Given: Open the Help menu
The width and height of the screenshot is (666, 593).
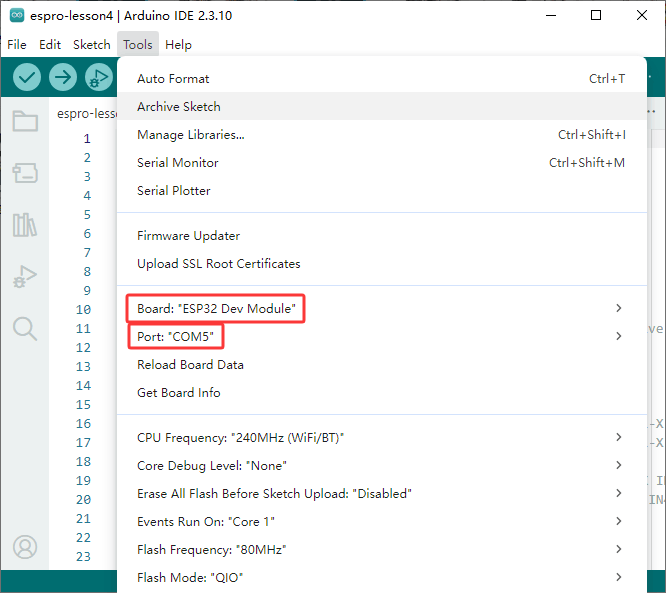Looking at the screenshot, I should coord(178,45).
